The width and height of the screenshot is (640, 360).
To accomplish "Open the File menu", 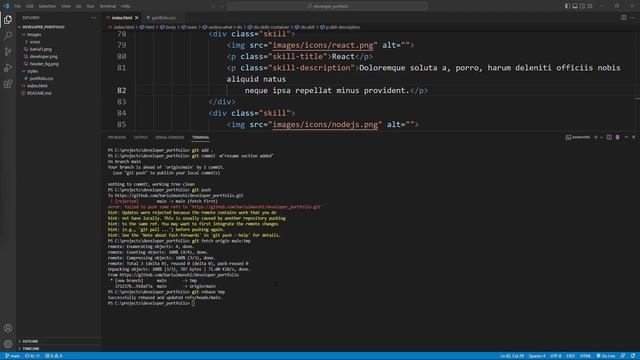I will [17, 6].
